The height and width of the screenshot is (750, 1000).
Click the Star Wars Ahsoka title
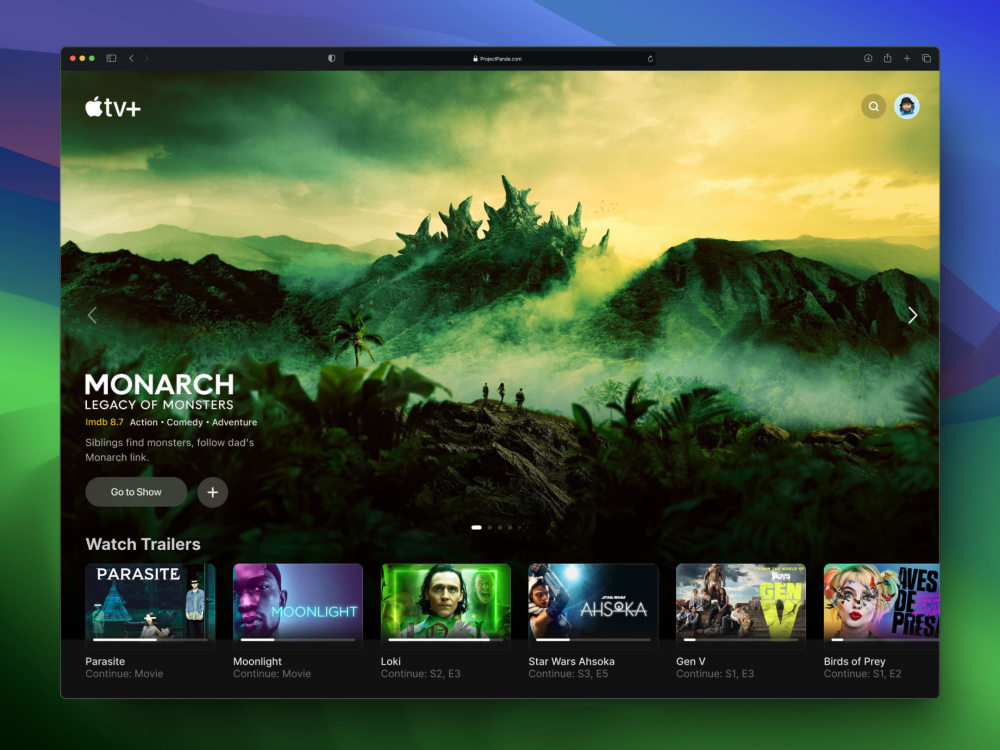click(571, 661)
